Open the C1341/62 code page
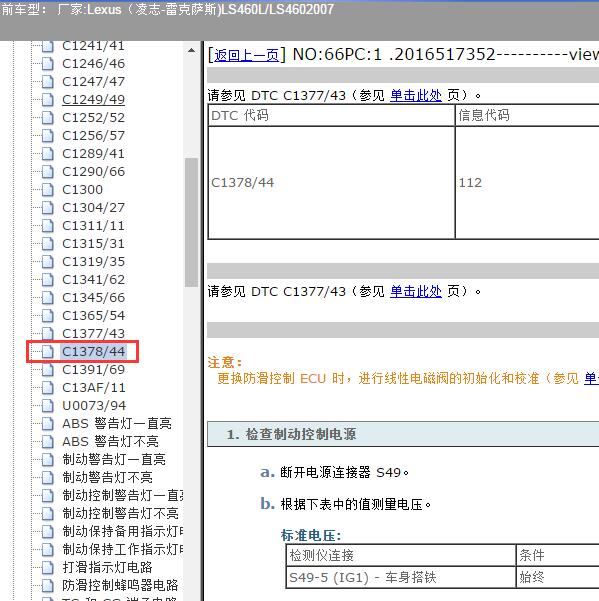This screenshot has height=601, width=599. (94, 280)
